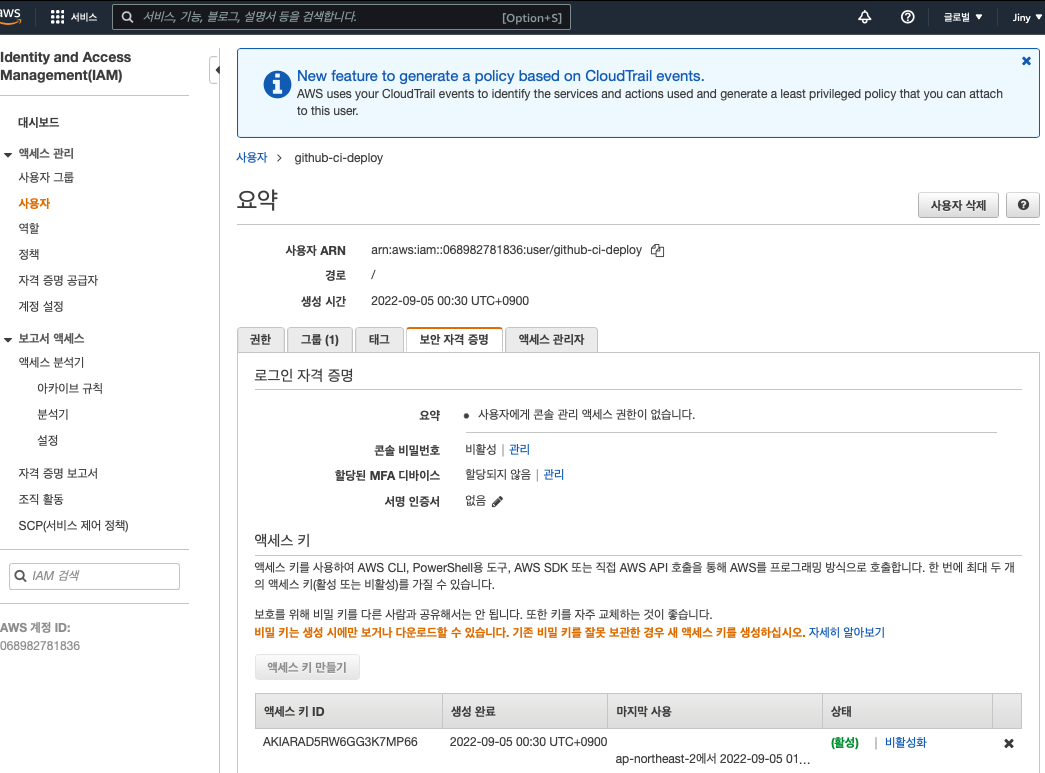Click 관리 link for 콘솔 비밀번호
Image resolution: width=1045 pixels, height=773 pixels.
(519, 449)
